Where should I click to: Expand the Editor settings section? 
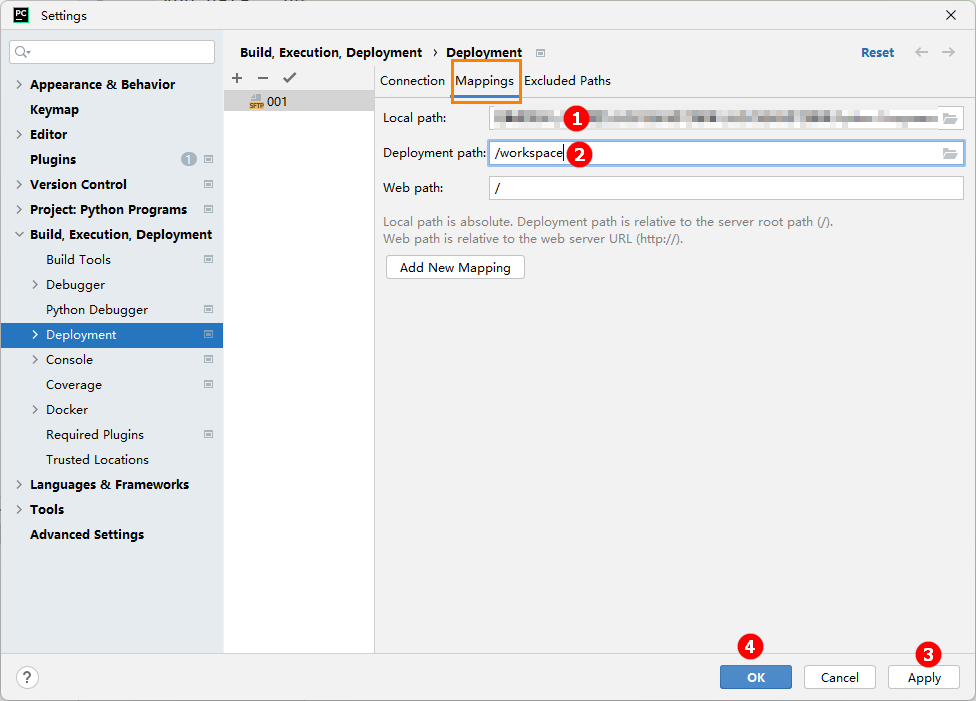click(x=19, y=135)
